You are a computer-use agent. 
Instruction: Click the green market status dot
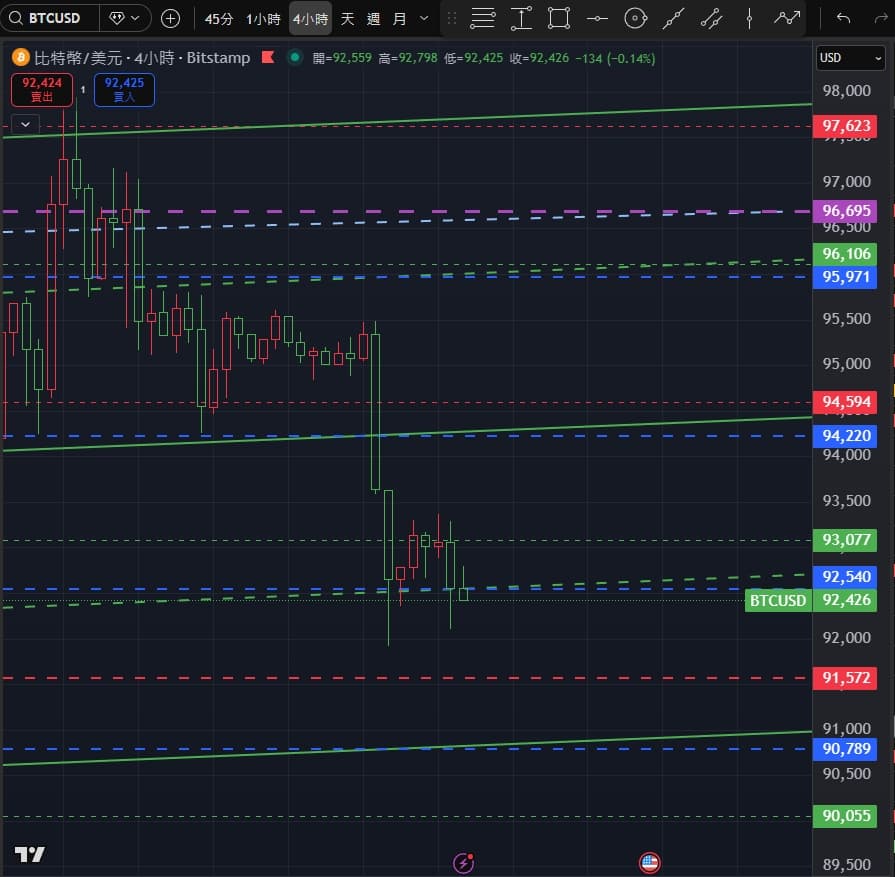[295, 57]
